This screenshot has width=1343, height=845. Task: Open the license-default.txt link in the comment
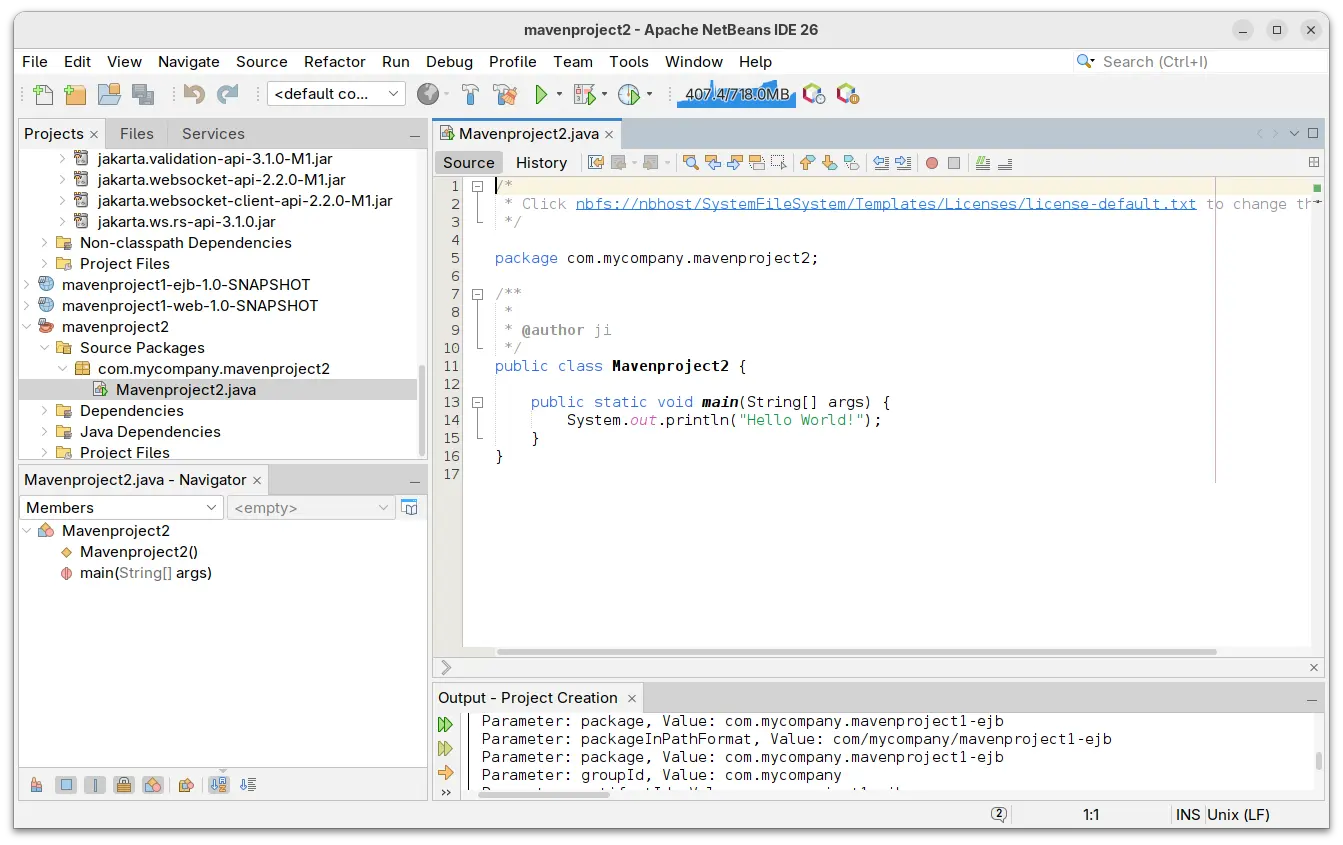pos(886,204)
